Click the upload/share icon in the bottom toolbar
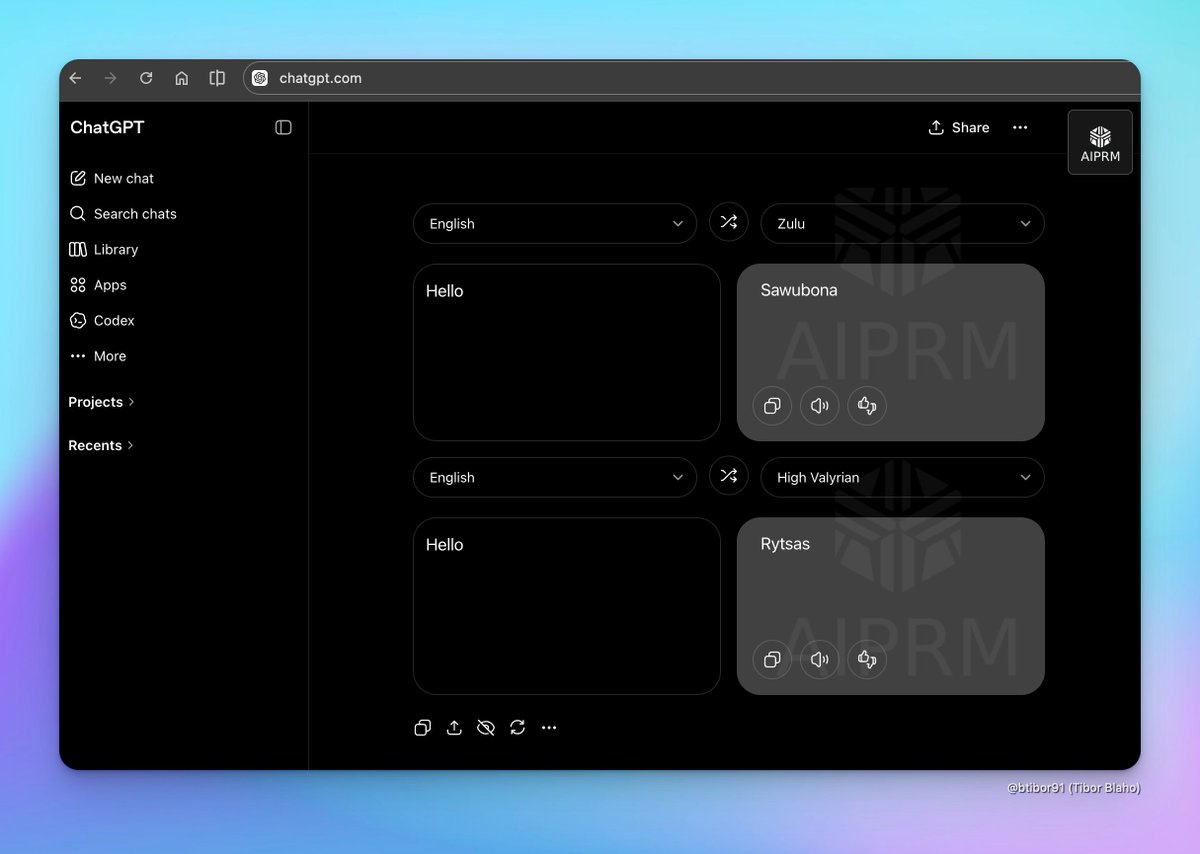The image size is (1200, 854). pyautogui.click(x=454, y=728)
